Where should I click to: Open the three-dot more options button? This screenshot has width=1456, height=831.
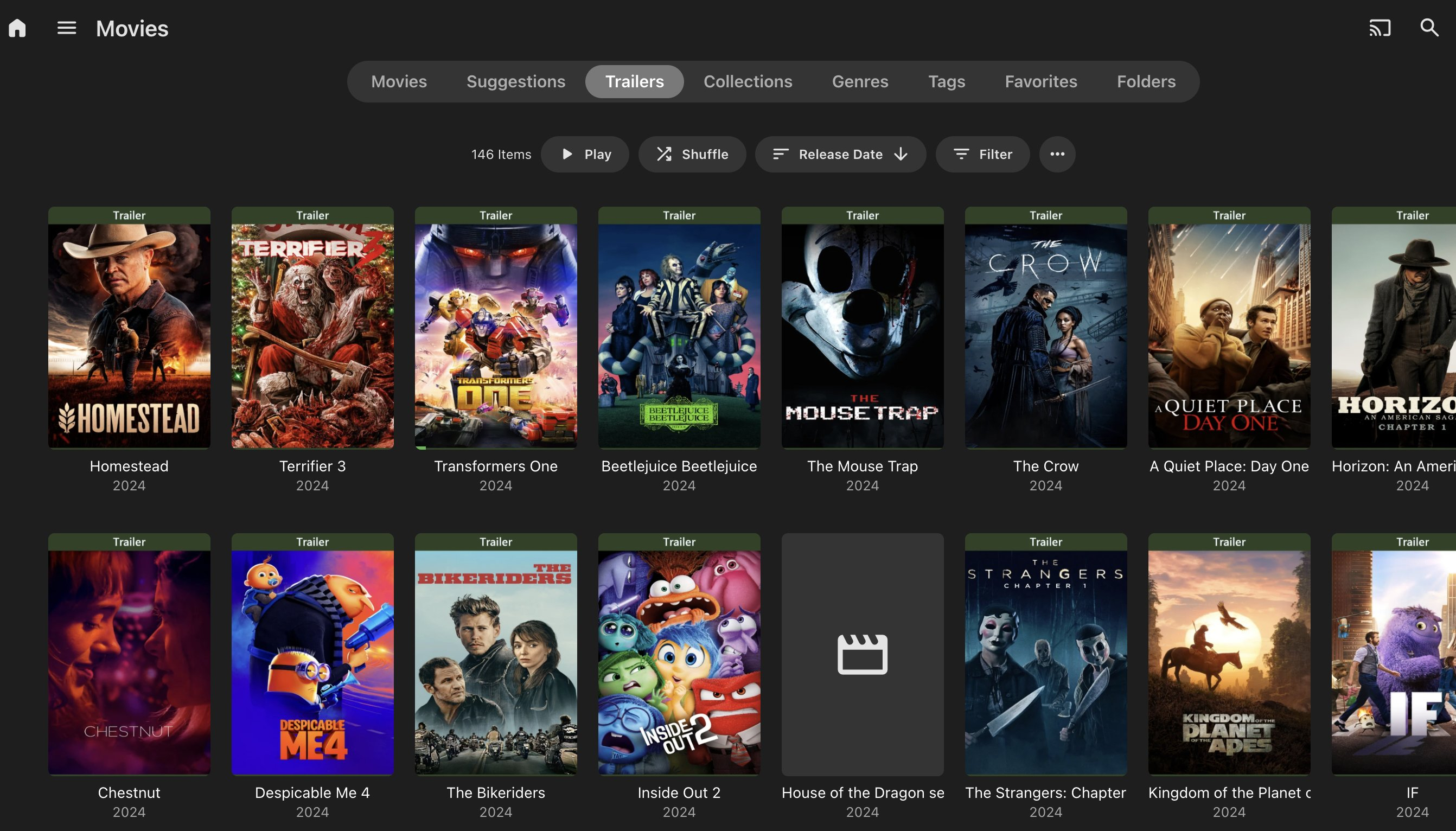(1057, 154)
